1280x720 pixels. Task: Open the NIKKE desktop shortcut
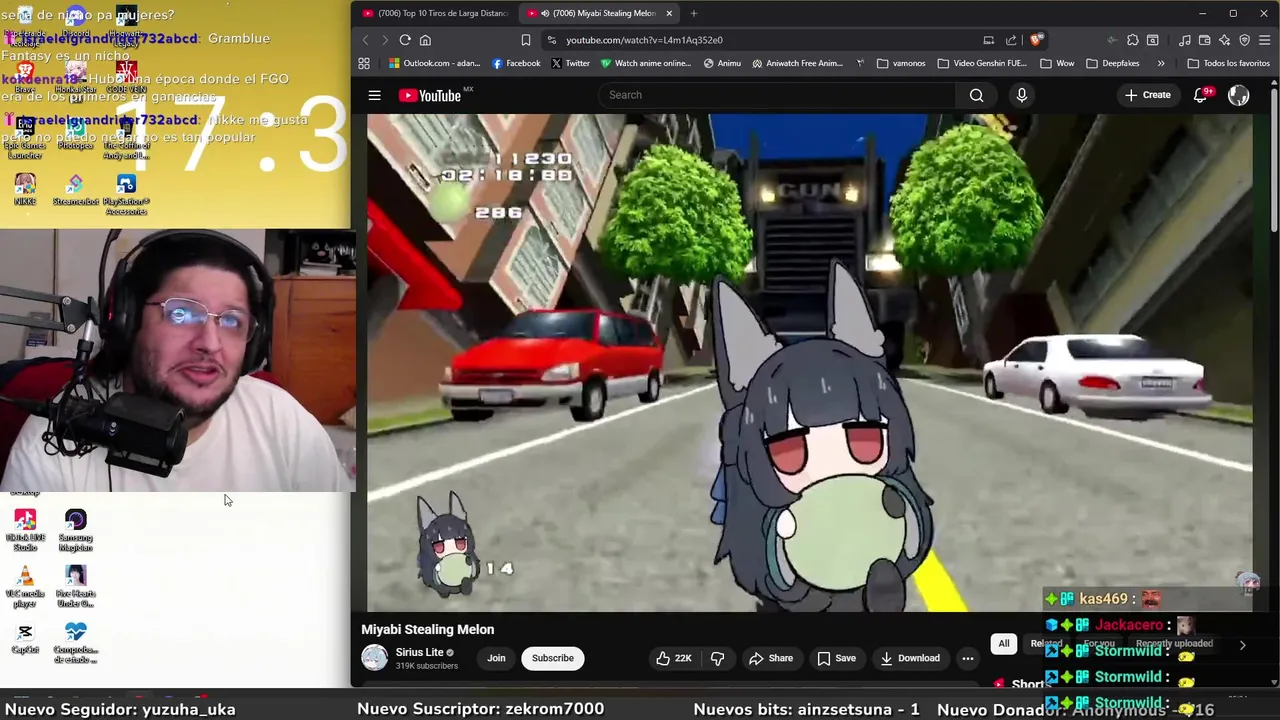point(24,190)
